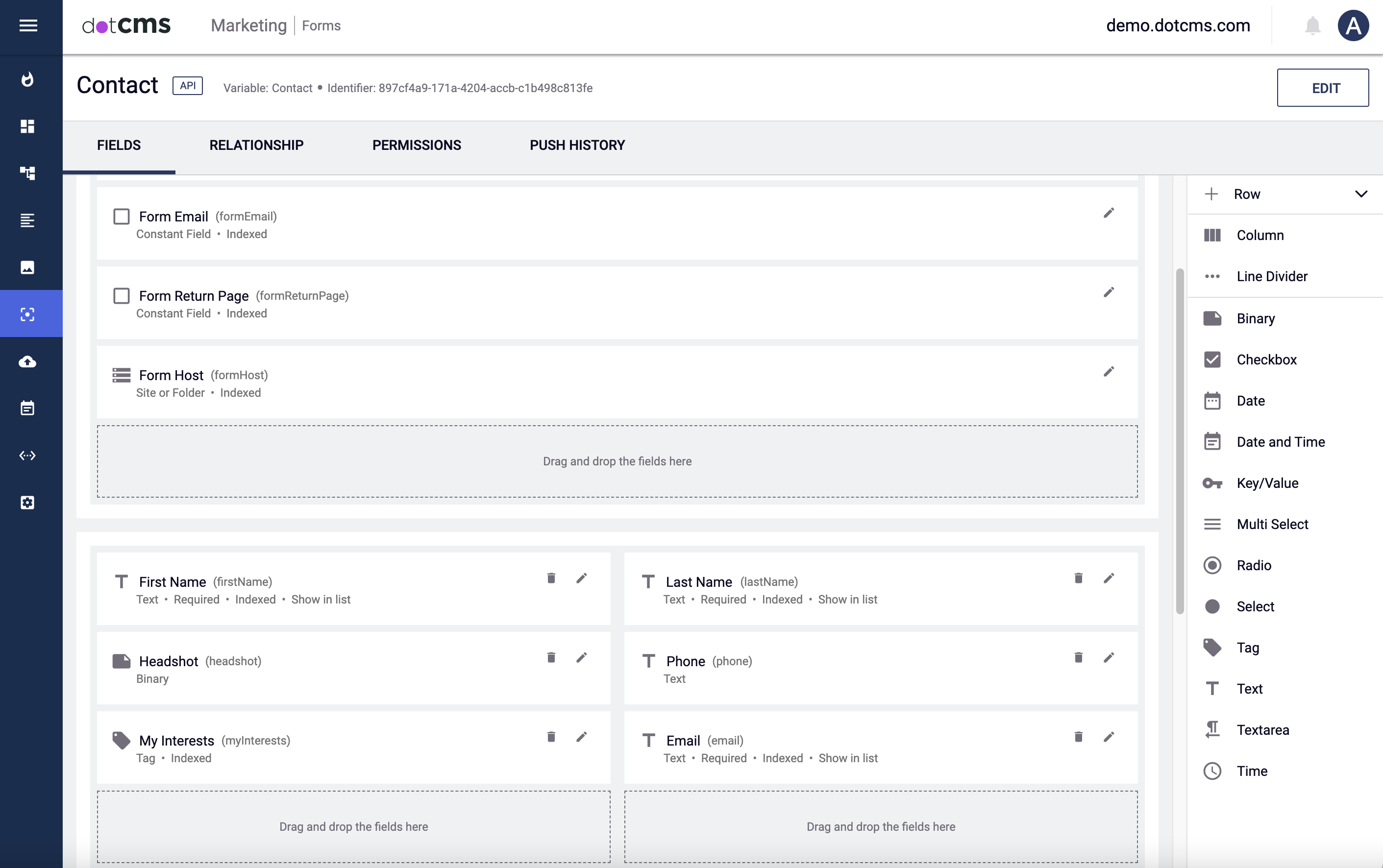Click the Form Return Page checkbox icon
The height and width of the screenshot is (868, 1383).
[x=121, y=296]
